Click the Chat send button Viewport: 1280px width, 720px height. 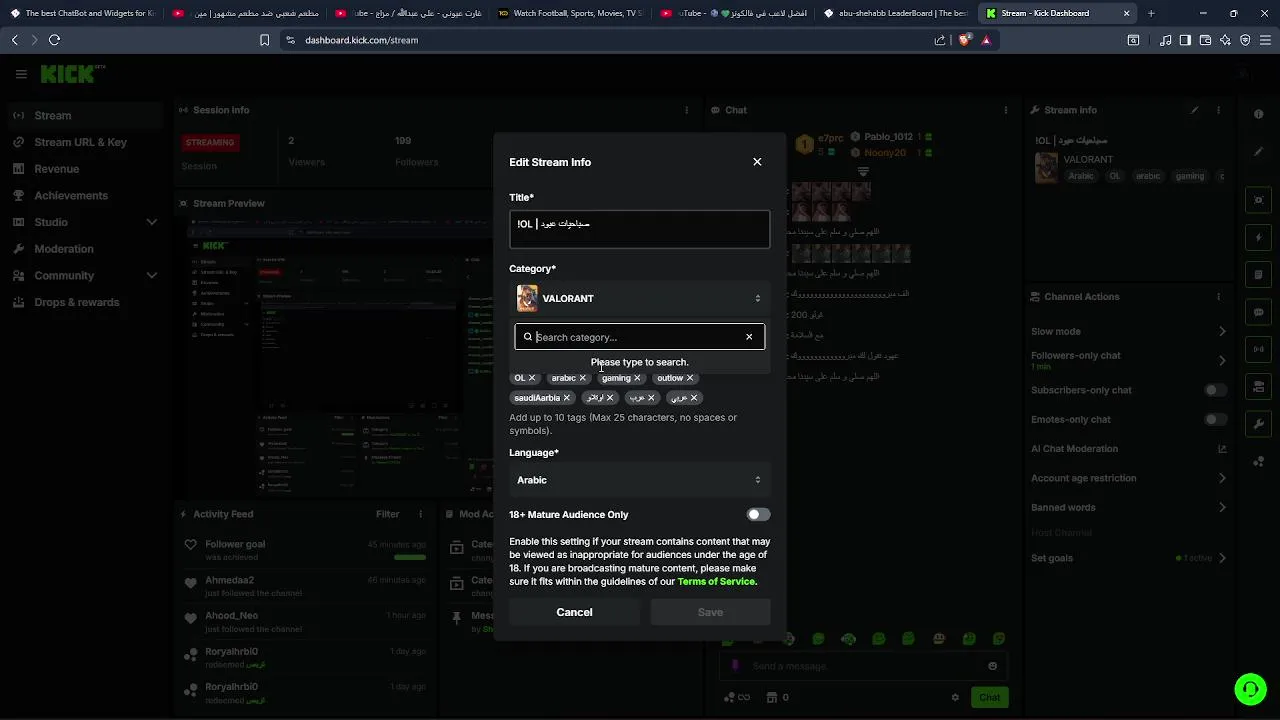click(x=989, y=697)
